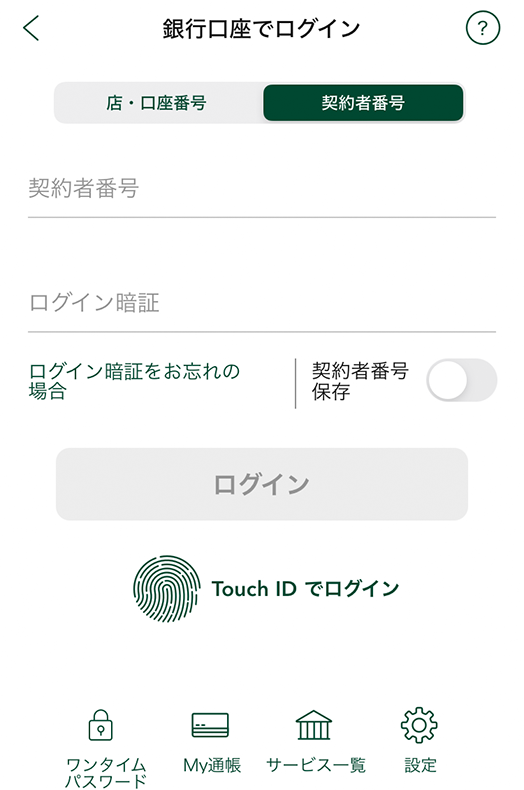Tap the My通帳 label
Viewport: 524px width, 790px height.
(212, 765)
